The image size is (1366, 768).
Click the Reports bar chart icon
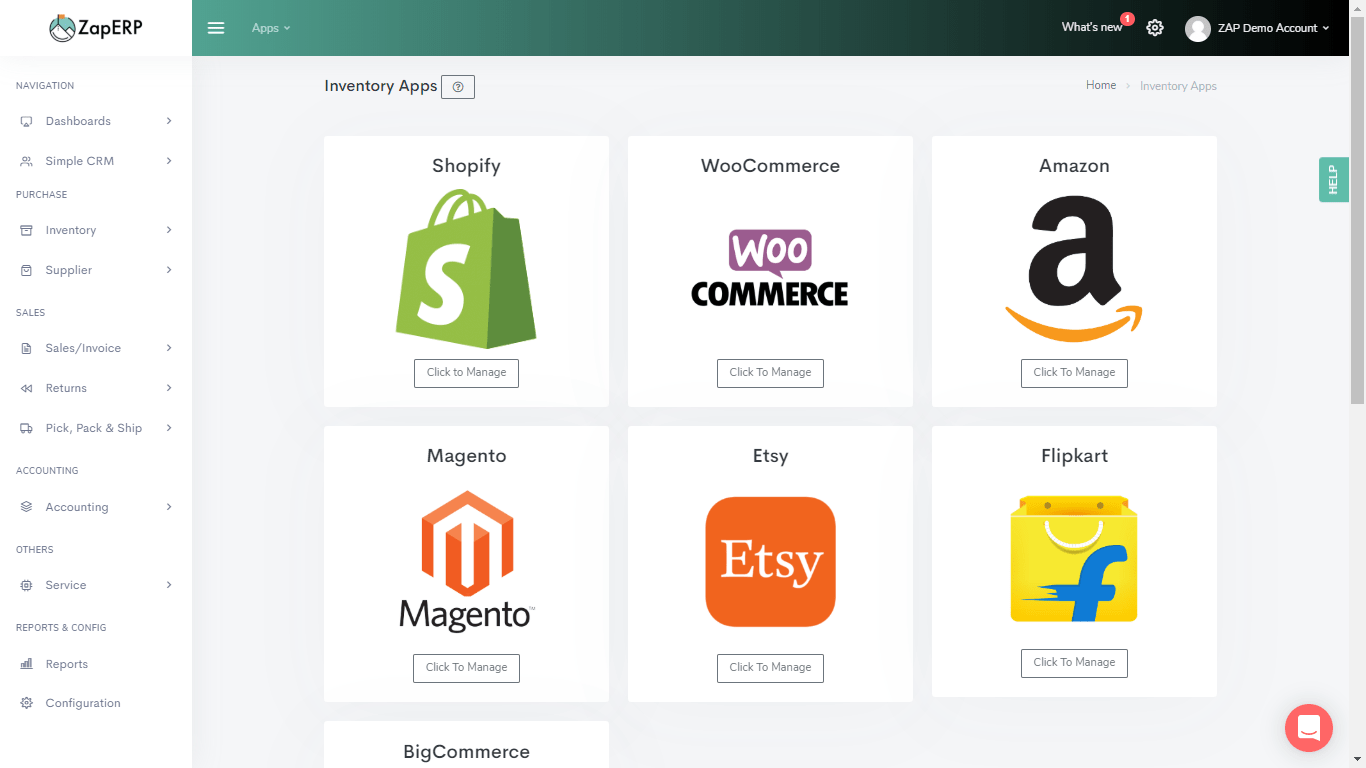27,664
